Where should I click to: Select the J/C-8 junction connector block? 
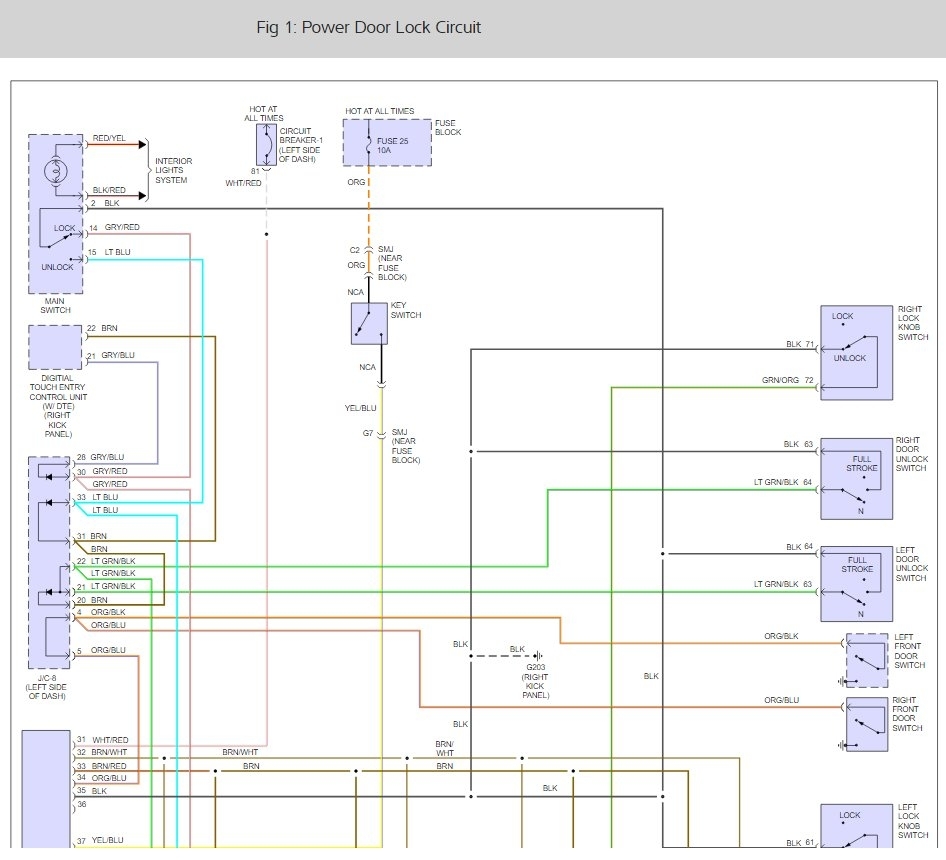[x=49, y=561]
